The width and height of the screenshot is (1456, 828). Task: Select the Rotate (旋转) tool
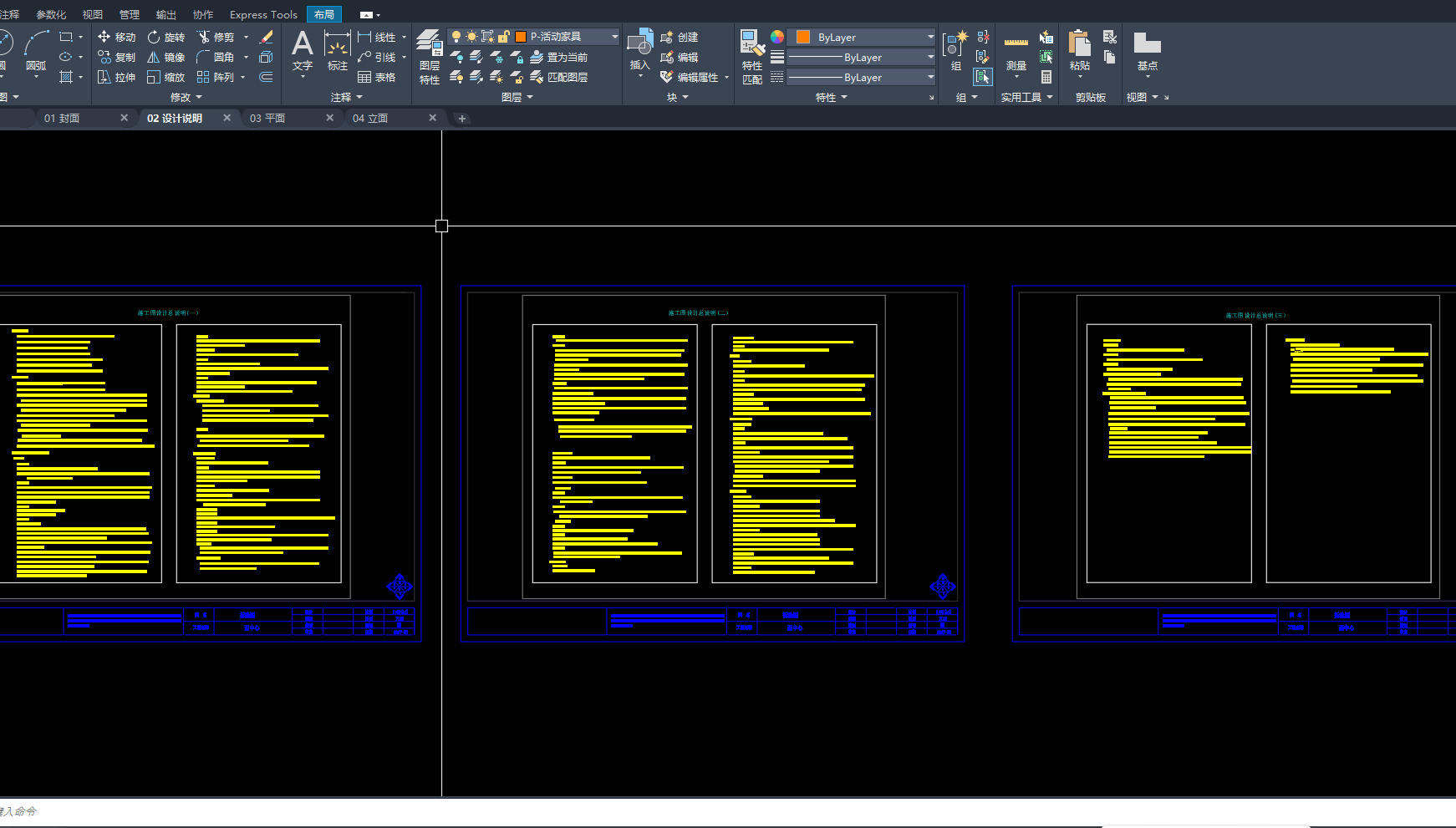[165, 37]
